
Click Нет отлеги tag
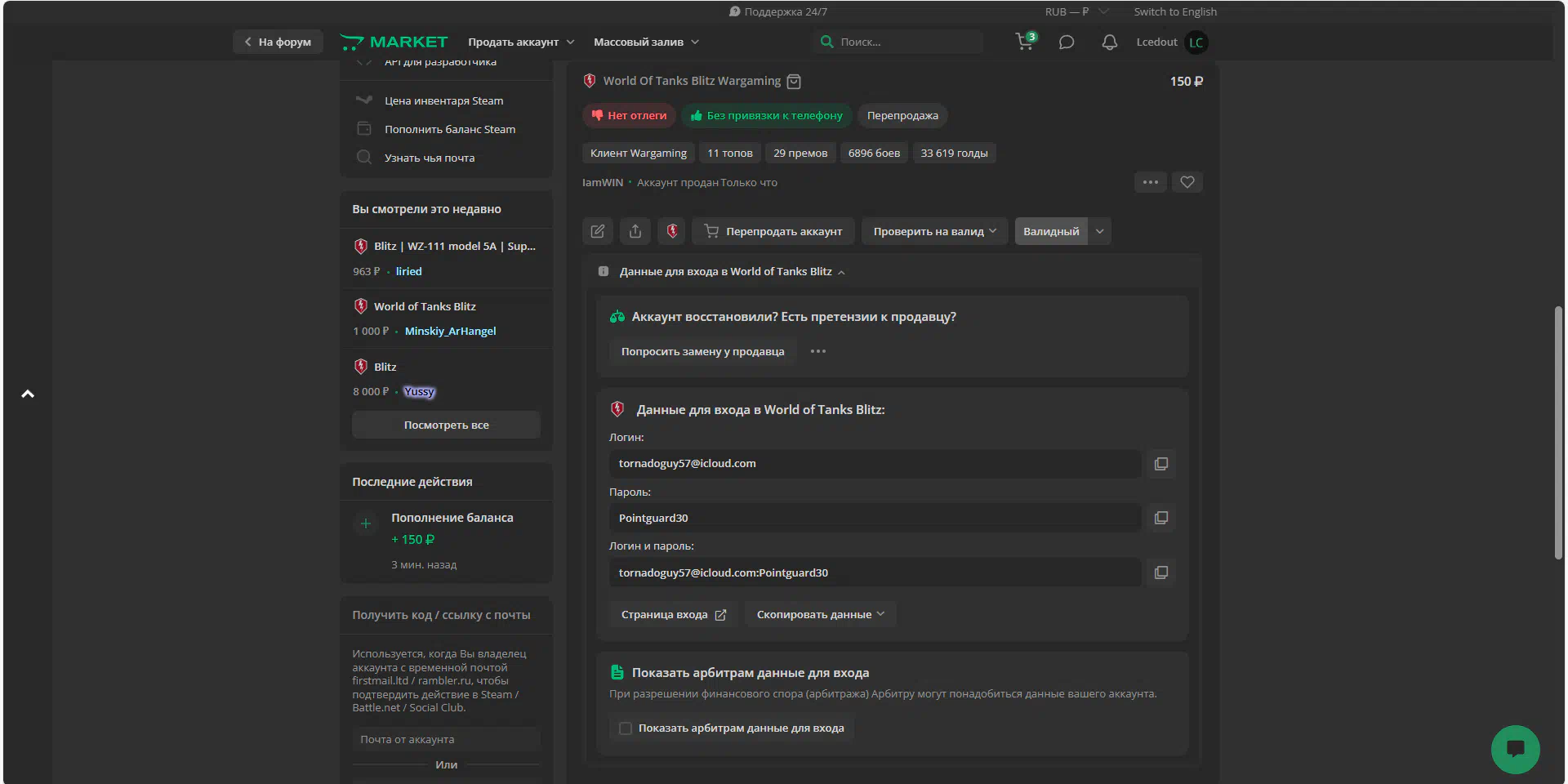click(x=629, y=115)
